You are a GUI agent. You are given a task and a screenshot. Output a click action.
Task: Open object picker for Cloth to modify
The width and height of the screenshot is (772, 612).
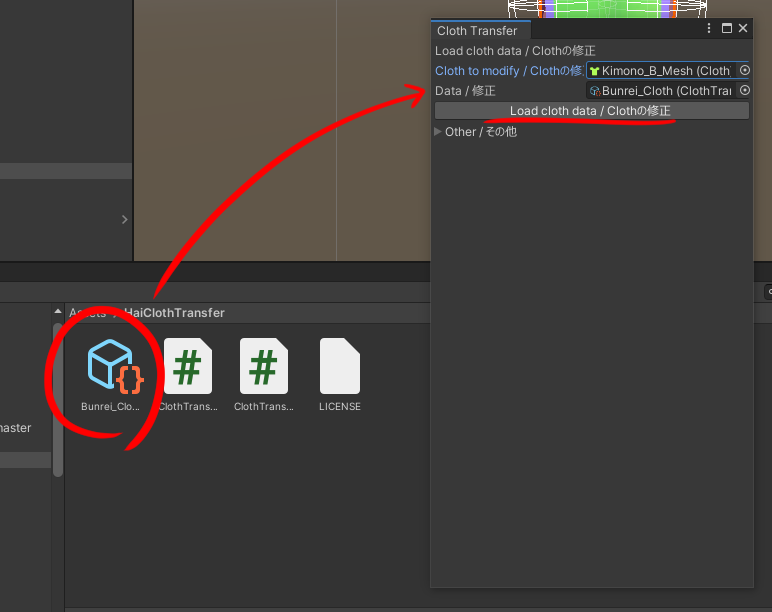pyautogui.click(x=744, y=70)
